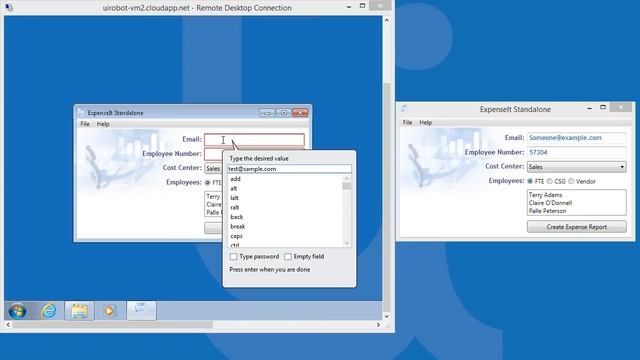
Task: Click the local ExpenseIt Standalone title bar icon
Action: (x=404, y=109)
